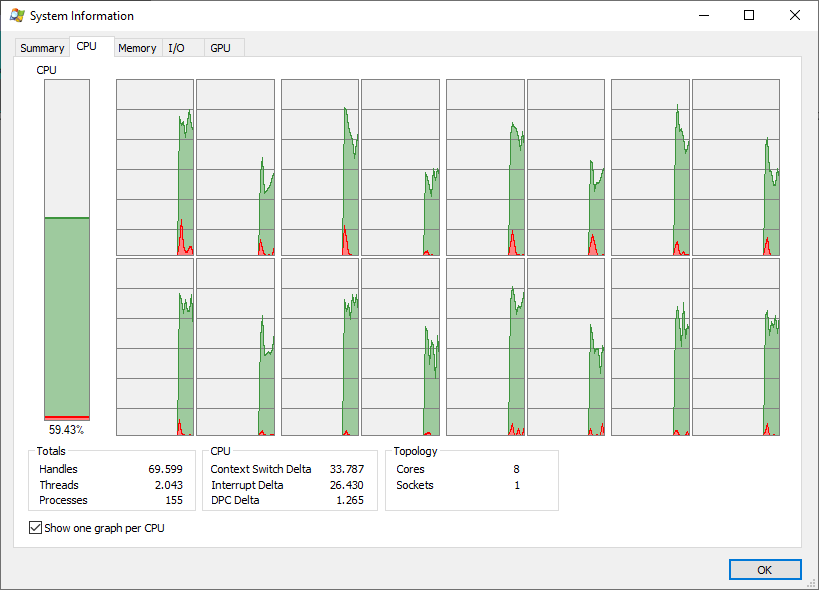
Task: Click the Cores value 8
Action: pos(516,469)
